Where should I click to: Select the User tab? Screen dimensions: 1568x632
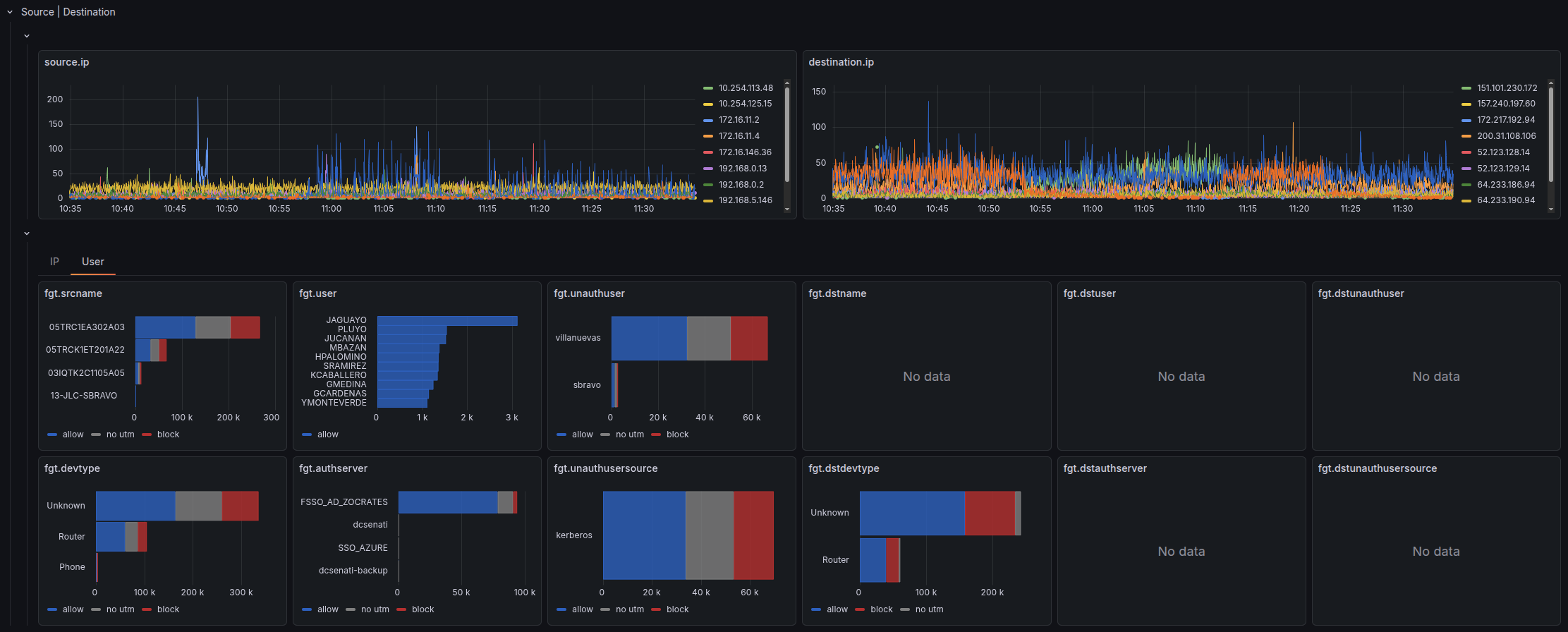92,262
